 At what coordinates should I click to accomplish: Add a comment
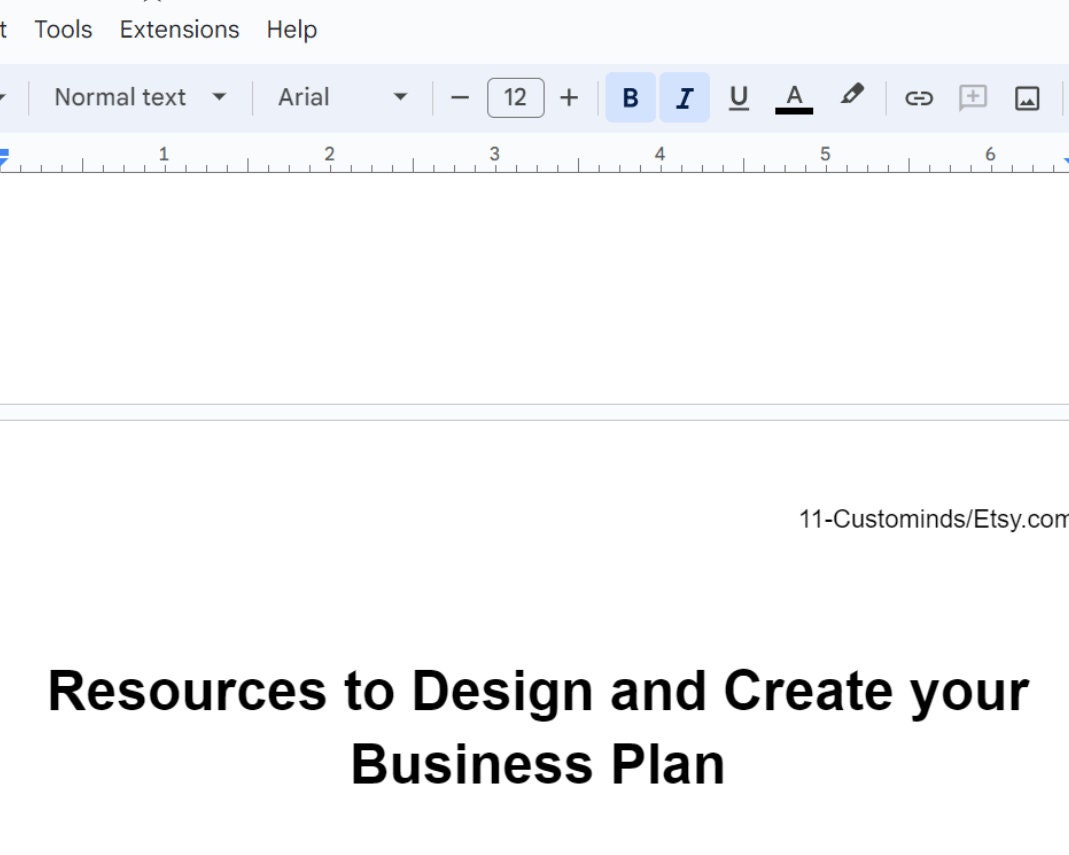pyautogui.click(x=972, y=97)
